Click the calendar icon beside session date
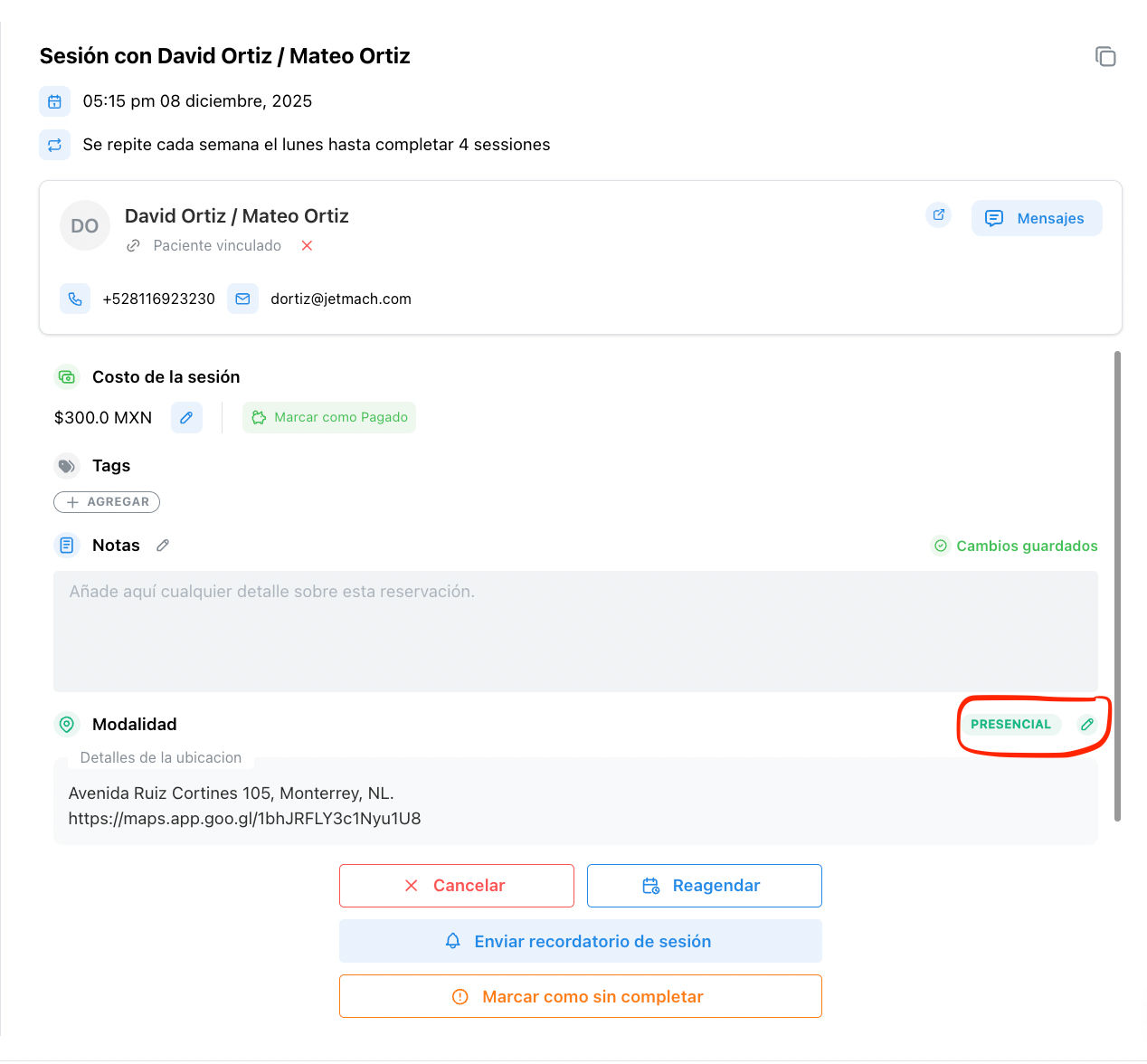 point(54,101)
